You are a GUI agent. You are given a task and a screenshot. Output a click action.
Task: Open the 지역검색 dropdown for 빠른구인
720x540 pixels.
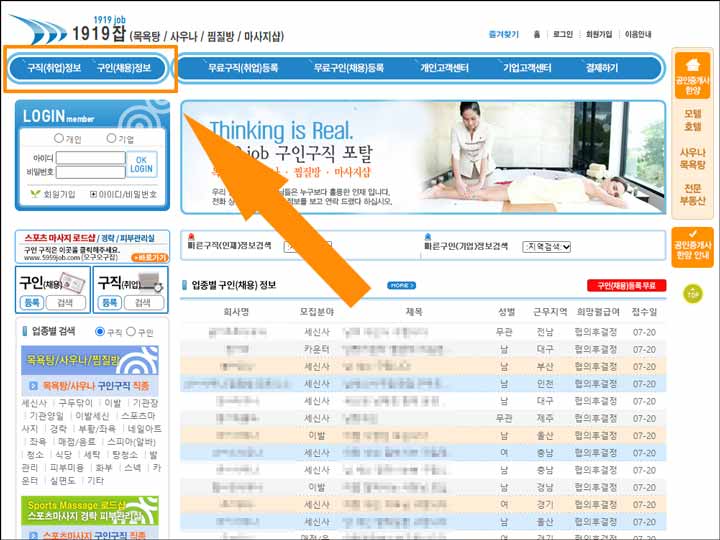pos(546,247)
